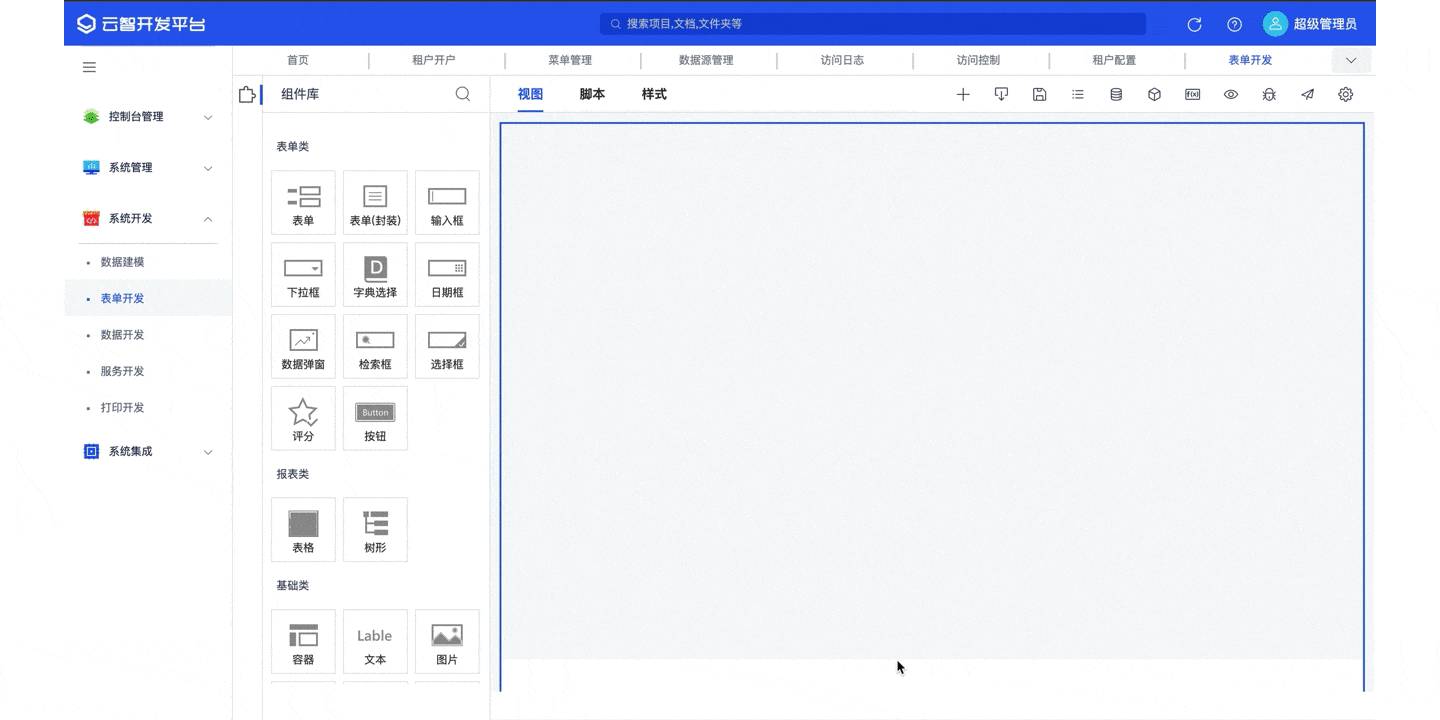
Task: Click the import download icon
Action: pyautogui.click(x=1001, y=94)
